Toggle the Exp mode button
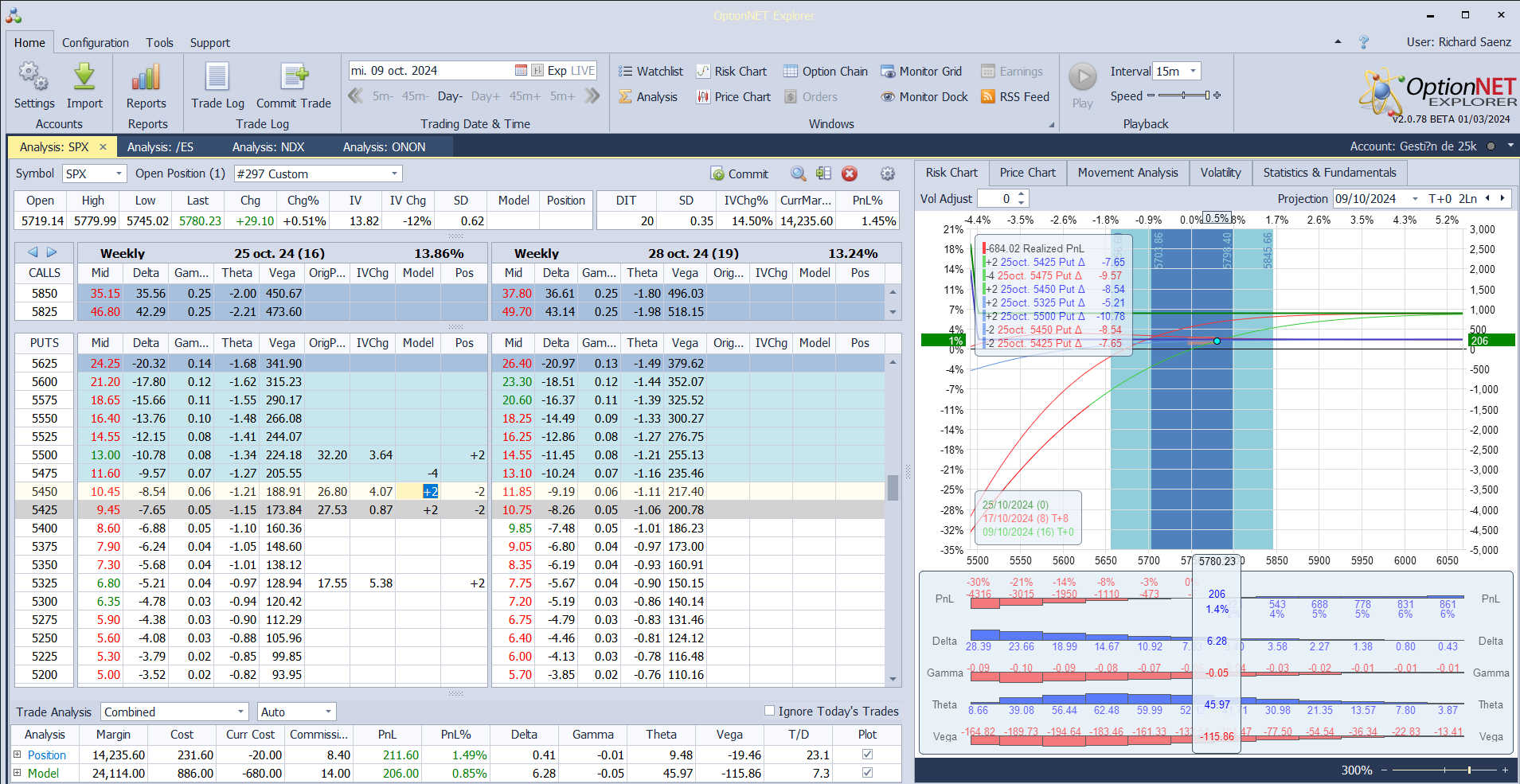Image resolution: width=1520 pixels, height=784 pixels. coord(557,71)
